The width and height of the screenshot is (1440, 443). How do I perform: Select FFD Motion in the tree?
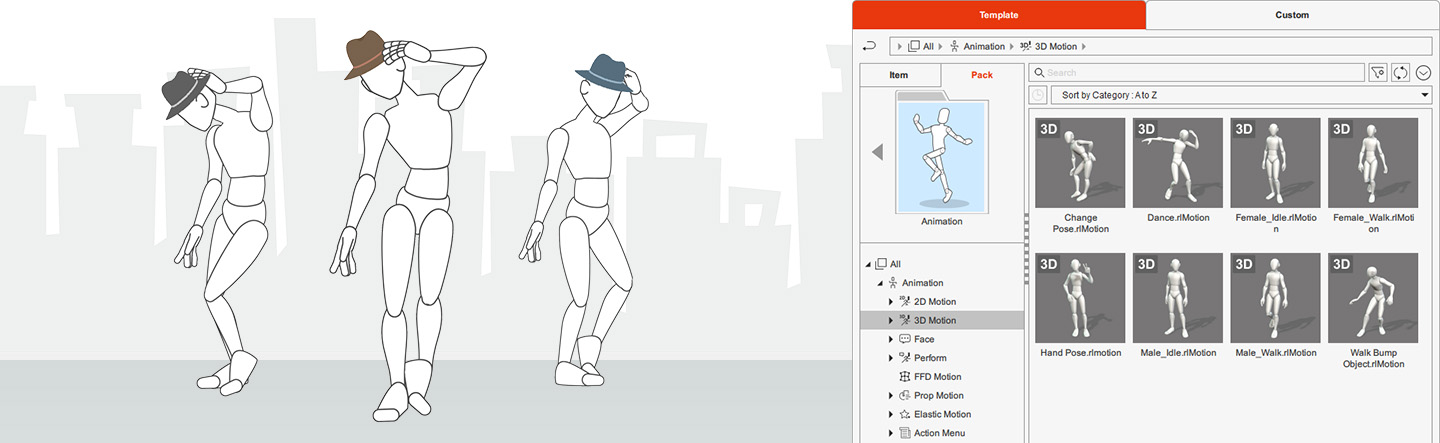click(x=937, y=377)
